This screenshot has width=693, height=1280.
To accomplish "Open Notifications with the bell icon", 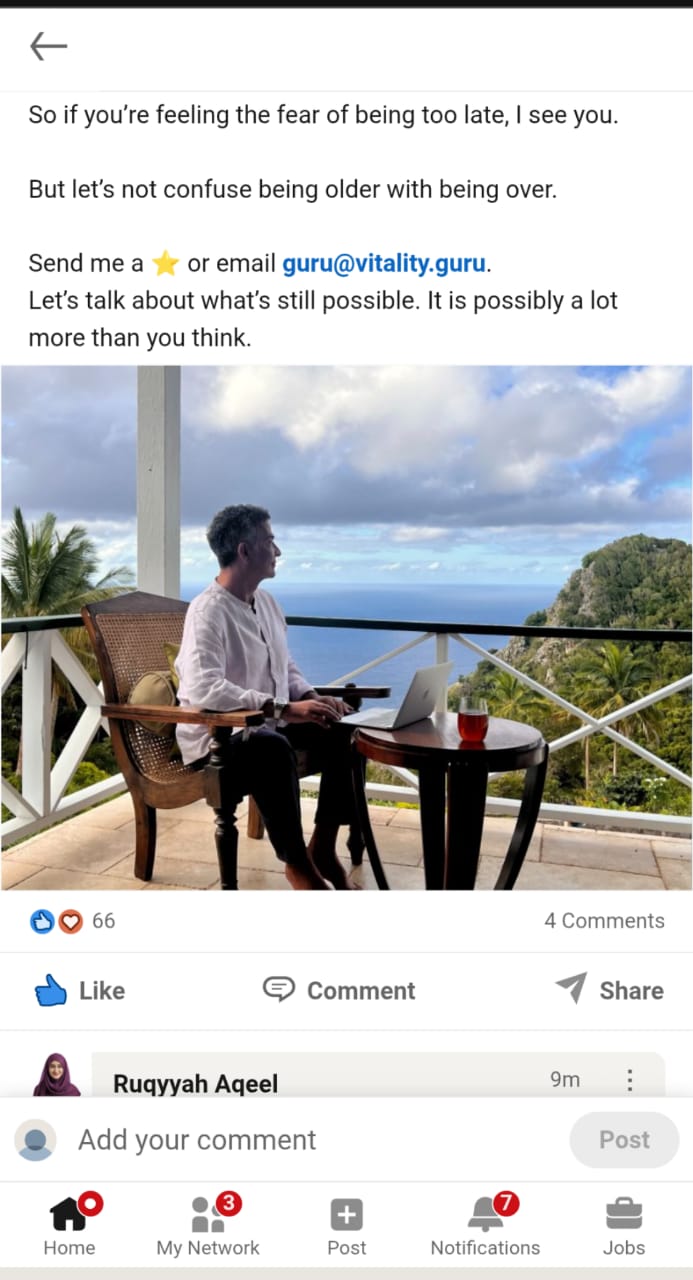I will [485, 1225].
